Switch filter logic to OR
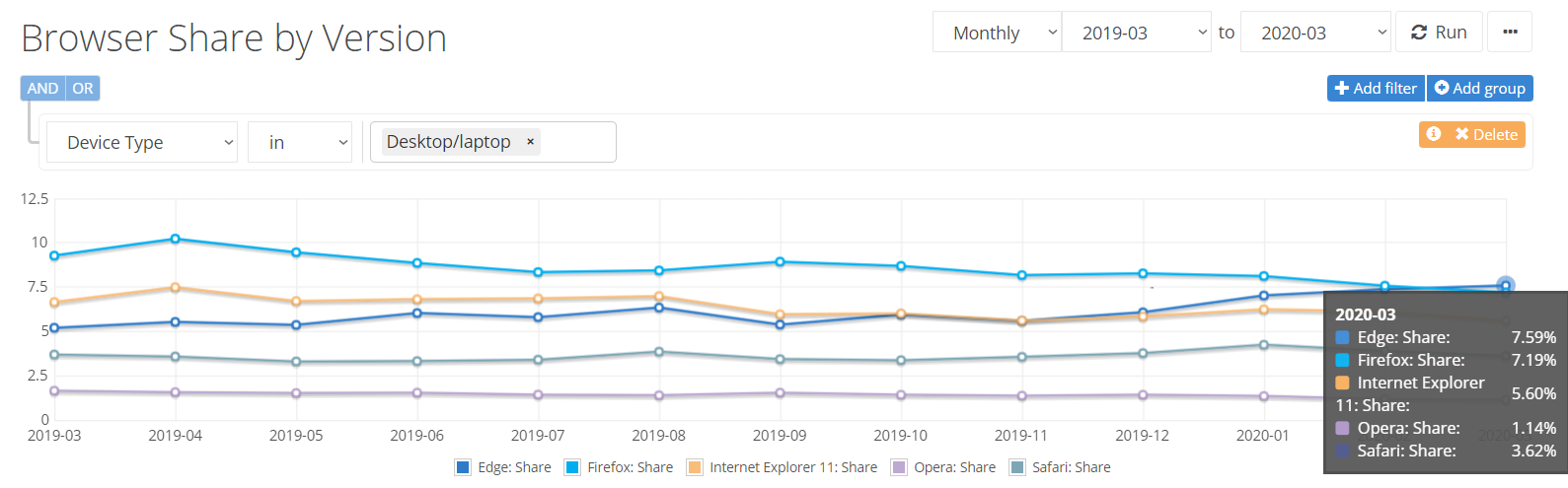 coord(83,88)
